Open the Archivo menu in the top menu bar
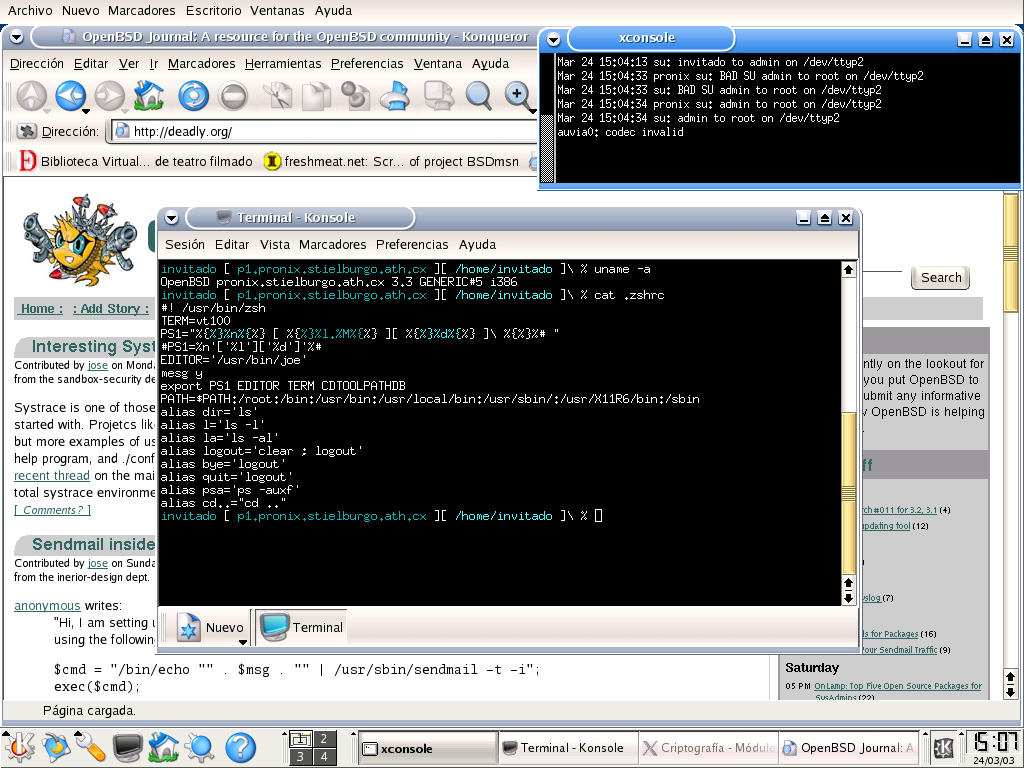This screenshot has width=1024, height=768. (x=30, y=10)
